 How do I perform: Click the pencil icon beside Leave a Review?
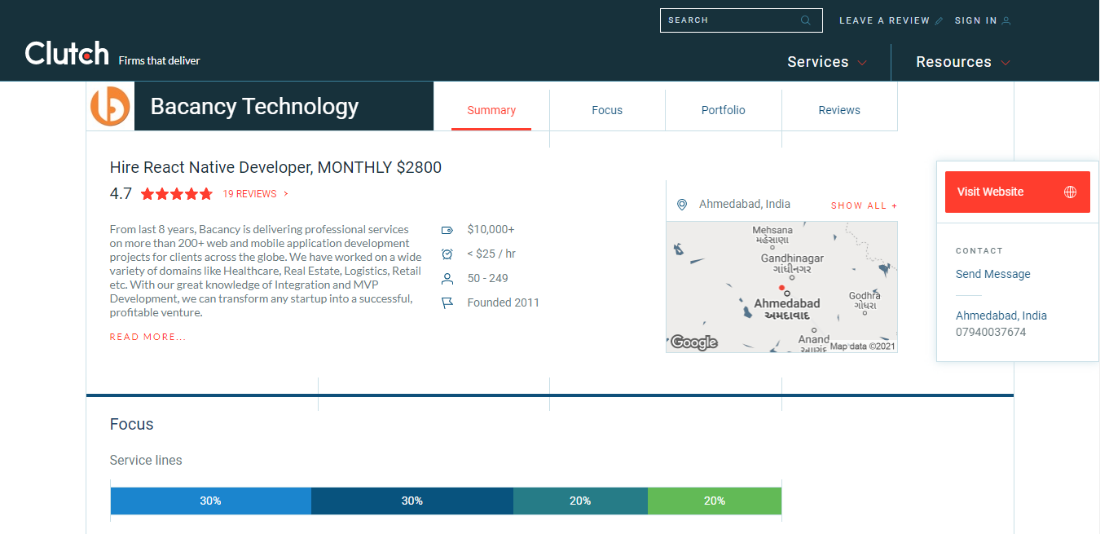click(x=939, y=21)
